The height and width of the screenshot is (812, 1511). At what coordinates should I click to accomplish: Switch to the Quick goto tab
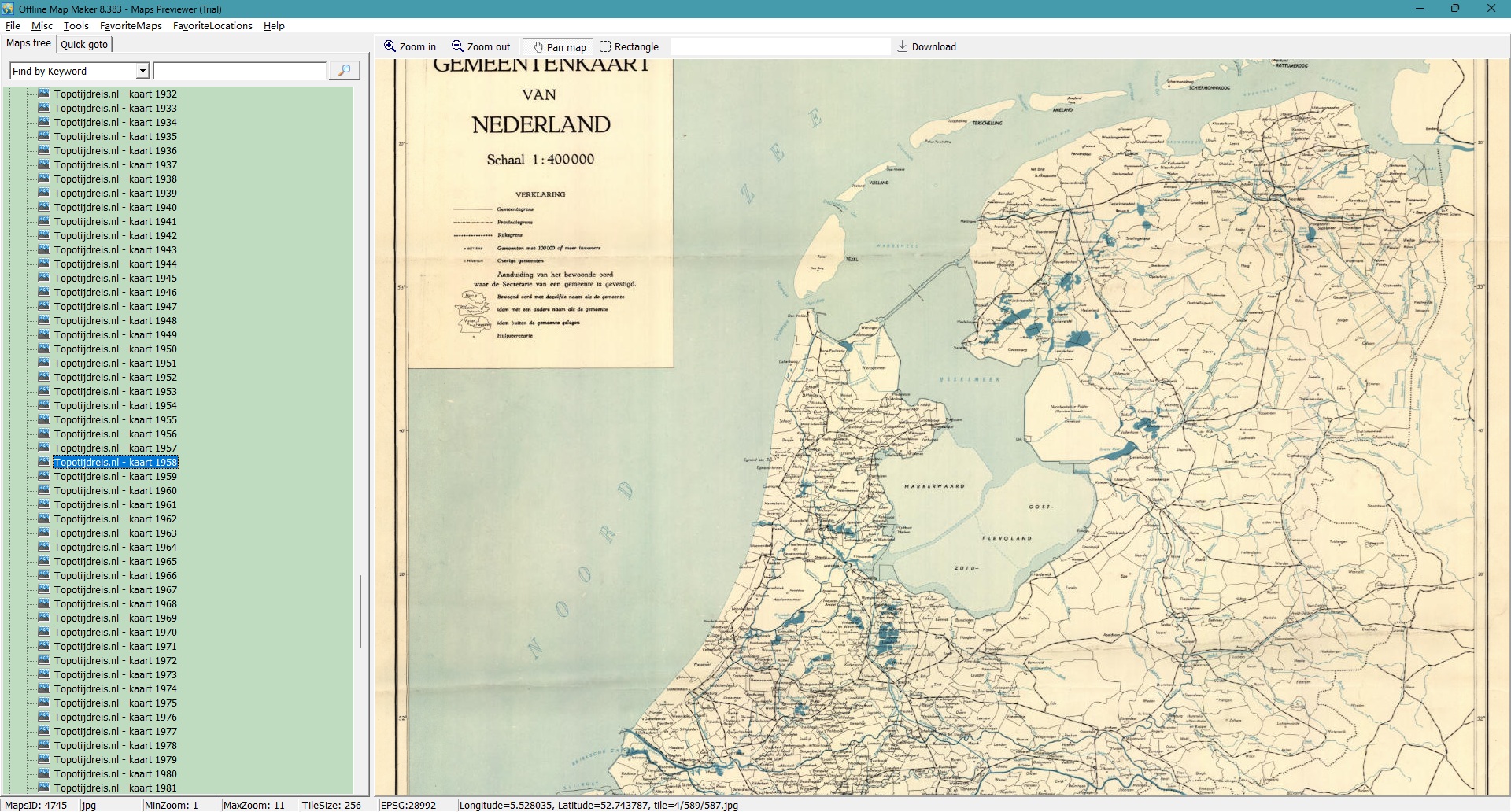[84, 44]
